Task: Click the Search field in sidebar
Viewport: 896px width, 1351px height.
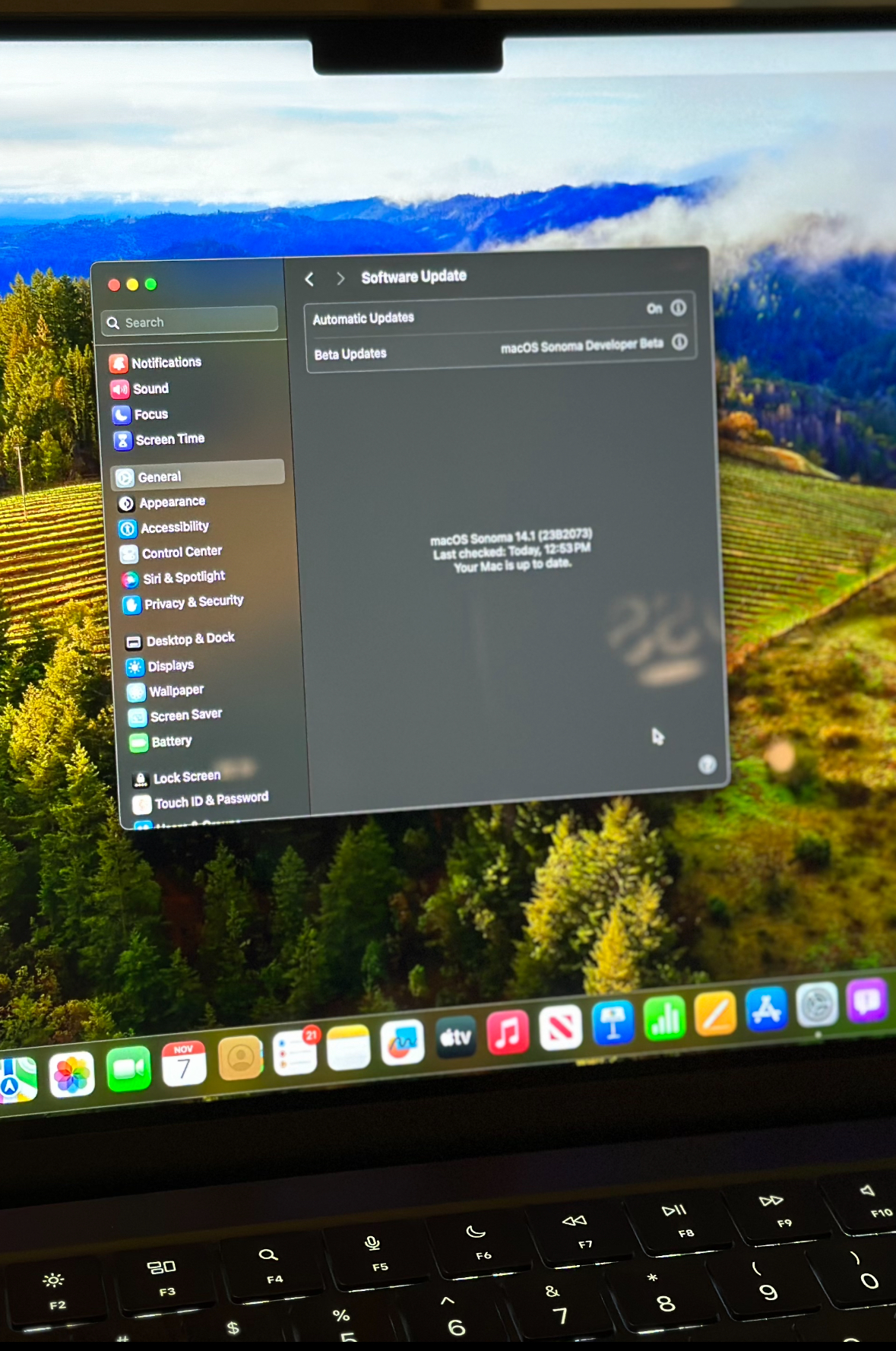Action: tap(189, 321)
